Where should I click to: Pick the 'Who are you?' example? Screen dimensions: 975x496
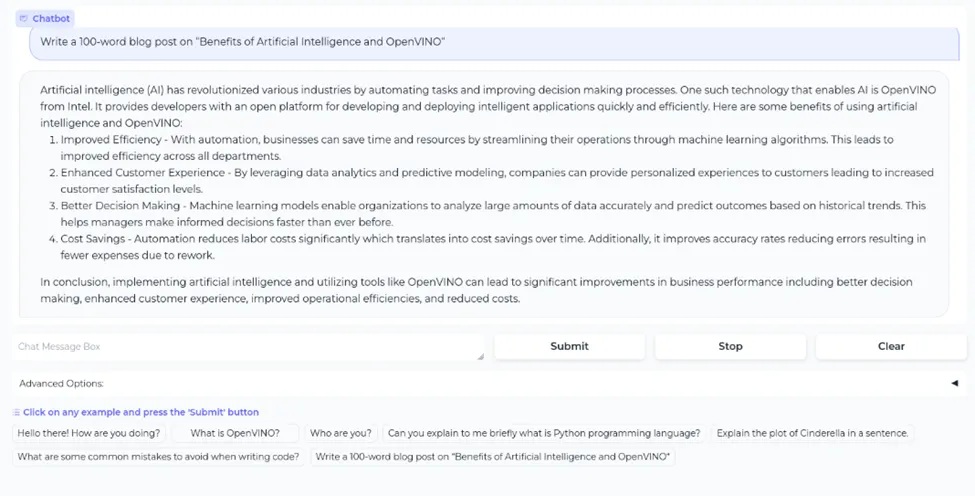(341, 433)
